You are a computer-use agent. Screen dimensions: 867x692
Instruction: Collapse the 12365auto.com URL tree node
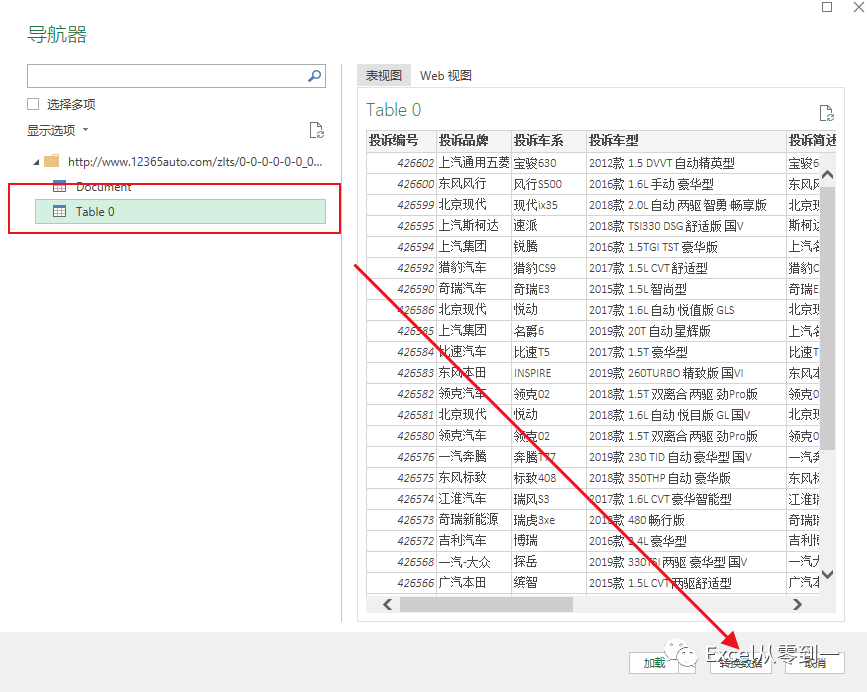pos(36,162)
